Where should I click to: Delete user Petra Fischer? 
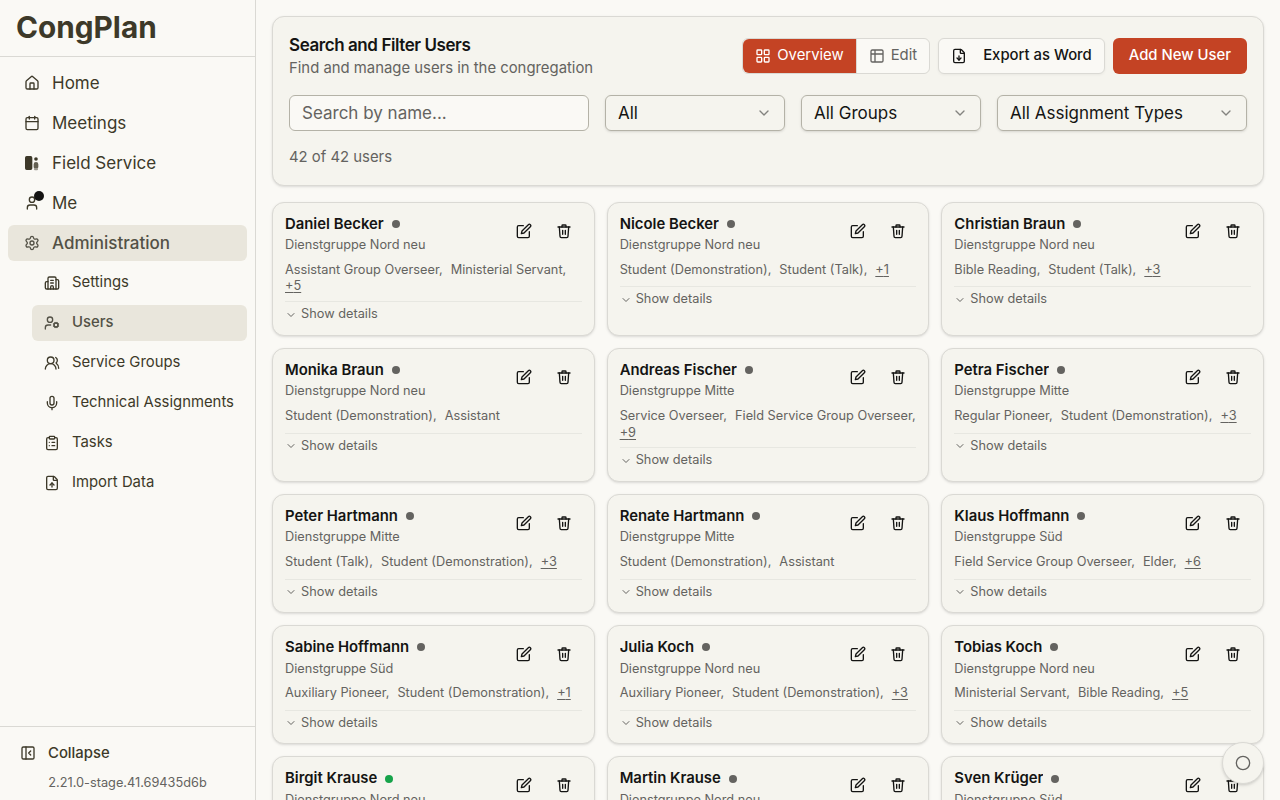pos(1233,377)
